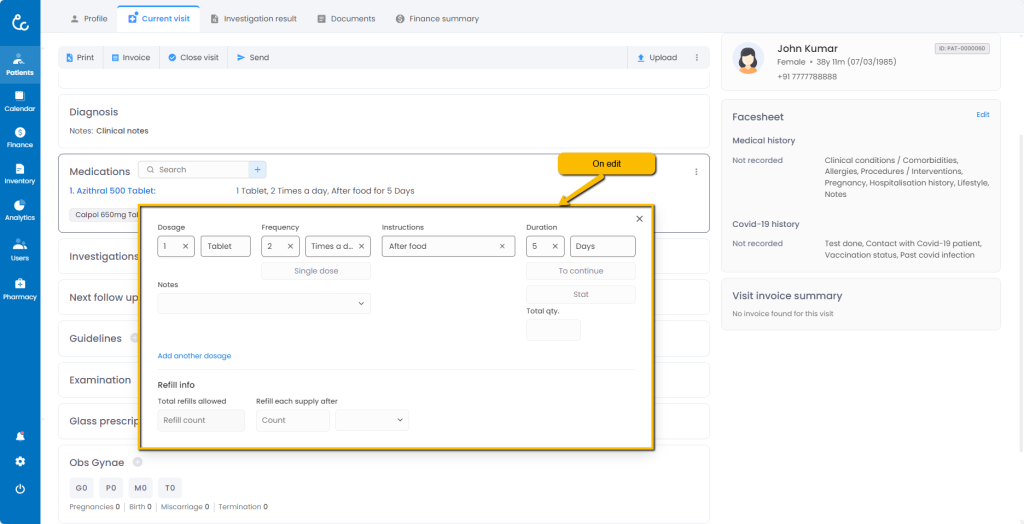Click the notifications bell icon
This screenshot has width=1024, height=524.
pos(20,436)
